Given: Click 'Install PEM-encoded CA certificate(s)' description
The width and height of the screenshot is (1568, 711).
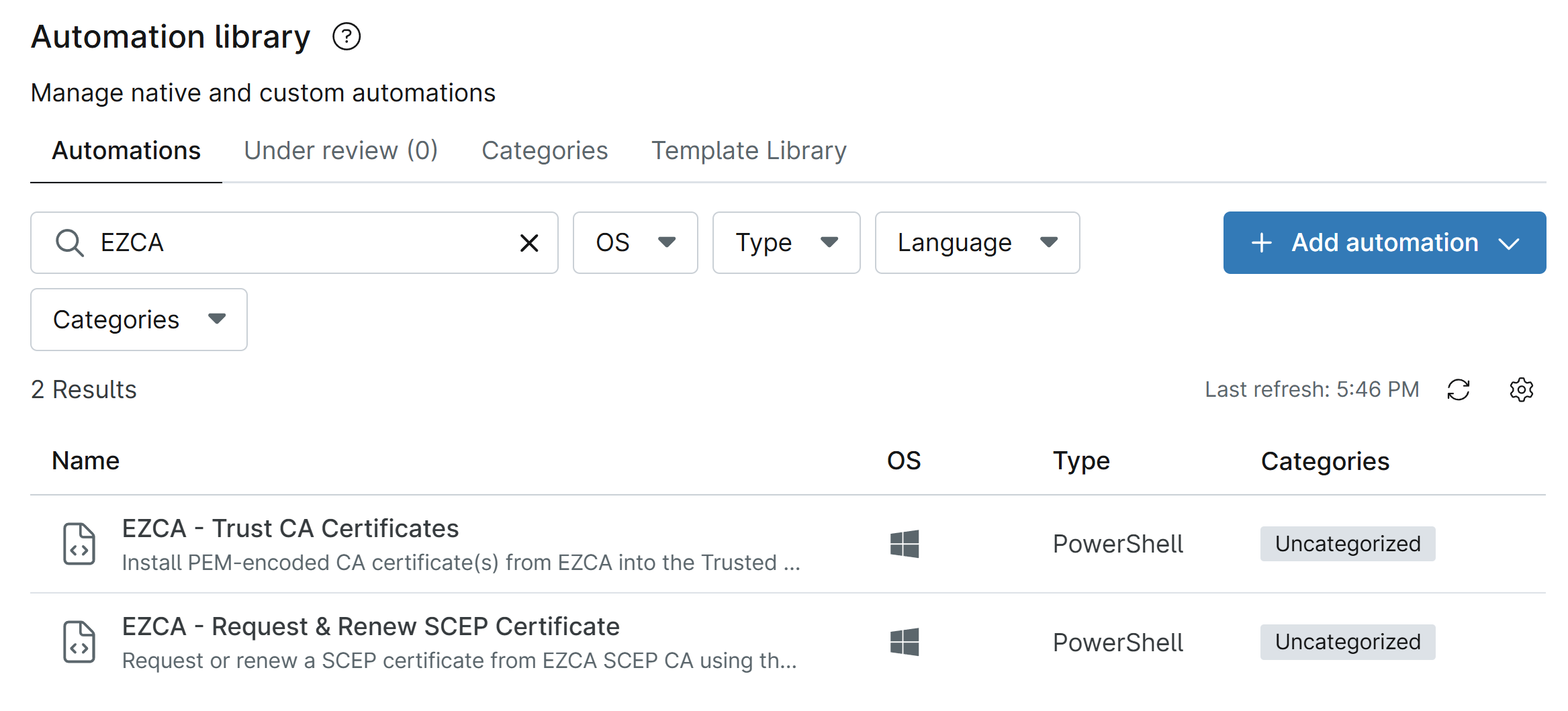Looking at the screenshot, I should click(461, 563).
